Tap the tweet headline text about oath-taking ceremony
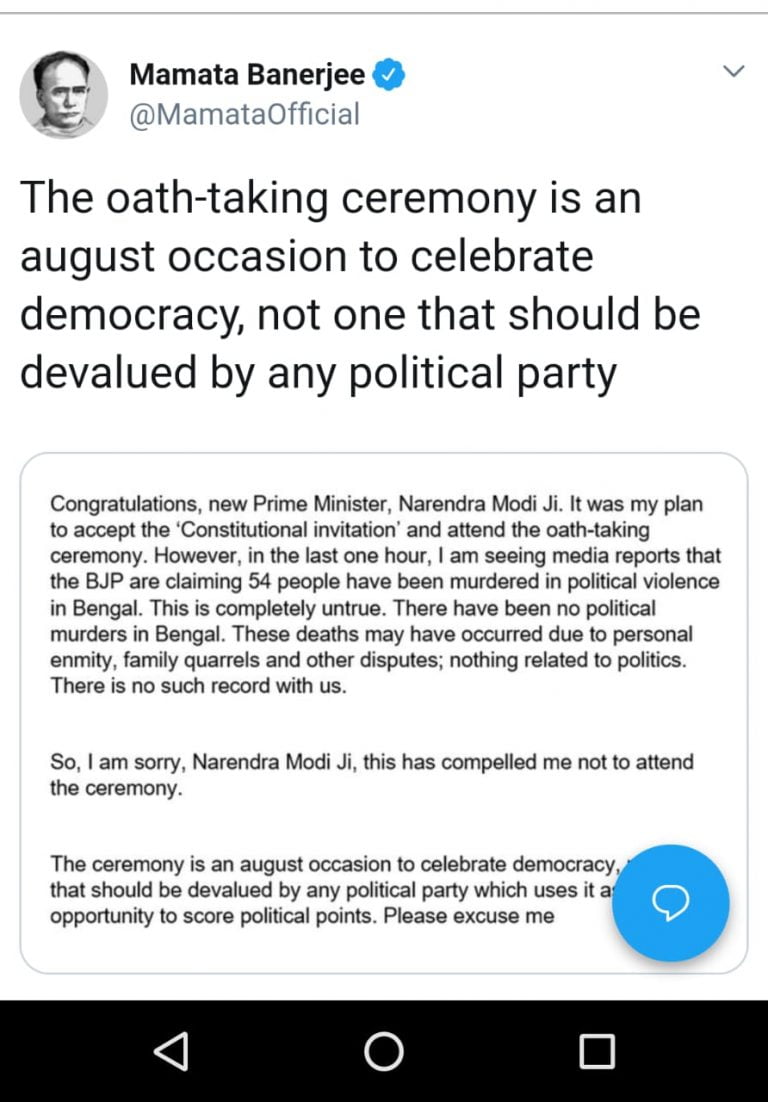Viewport: 768px width, 1102px height. 360,284
